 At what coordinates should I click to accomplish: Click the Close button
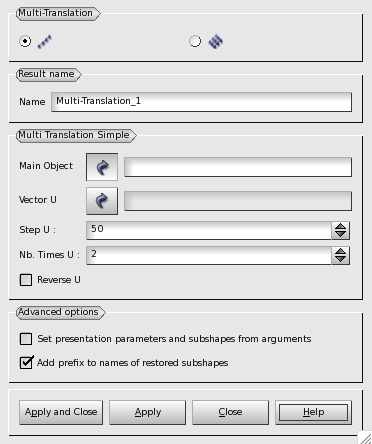[x=230, y=413]
